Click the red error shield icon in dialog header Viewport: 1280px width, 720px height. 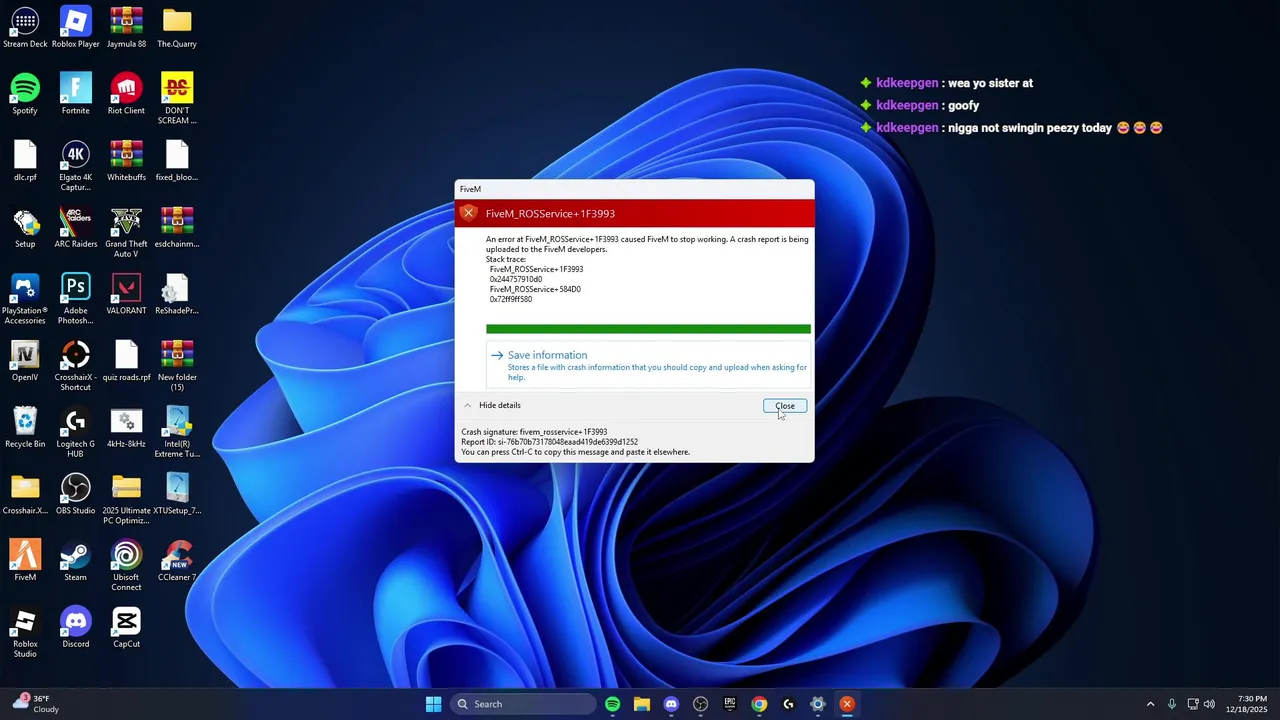[468, 213]
